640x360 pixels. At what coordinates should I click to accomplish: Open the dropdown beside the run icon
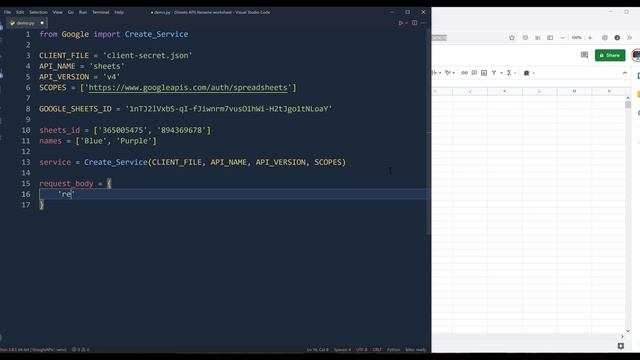[407, 23]
